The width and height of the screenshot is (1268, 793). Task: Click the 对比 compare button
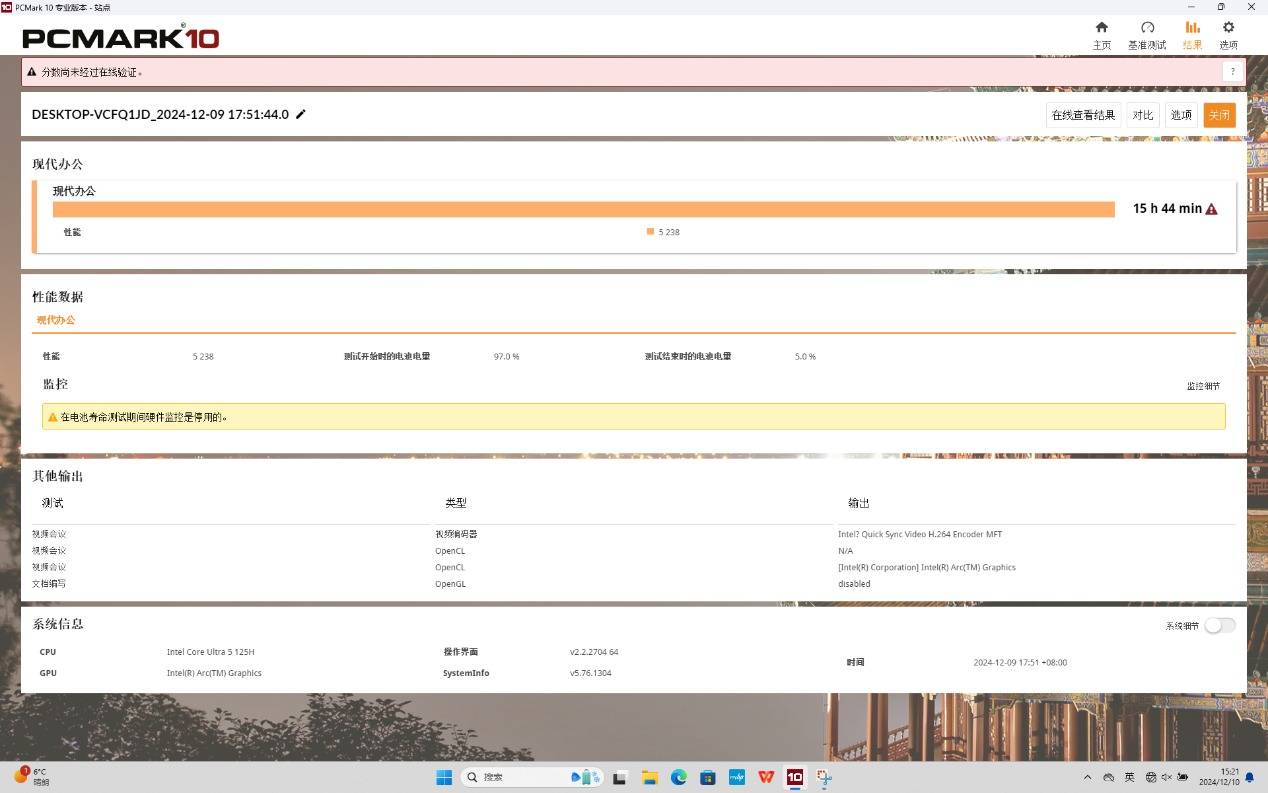coord(1142,115)
